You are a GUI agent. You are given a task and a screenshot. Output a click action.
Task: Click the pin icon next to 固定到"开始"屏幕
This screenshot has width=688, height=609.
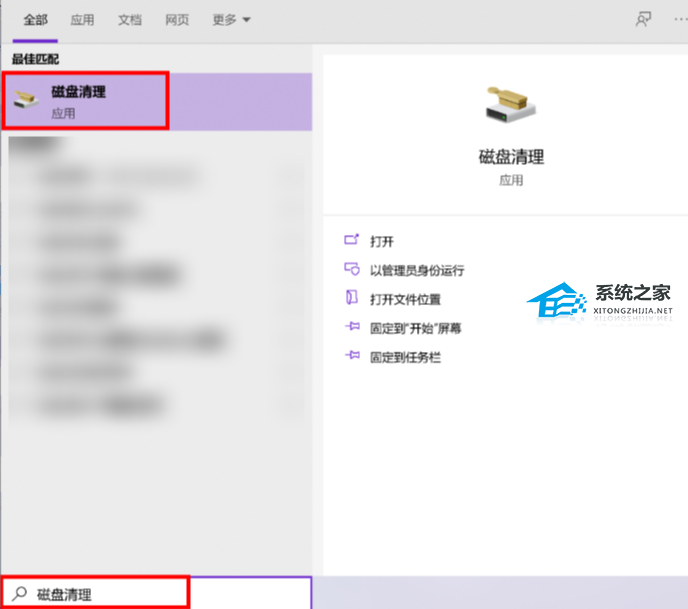tap(351, 328)
